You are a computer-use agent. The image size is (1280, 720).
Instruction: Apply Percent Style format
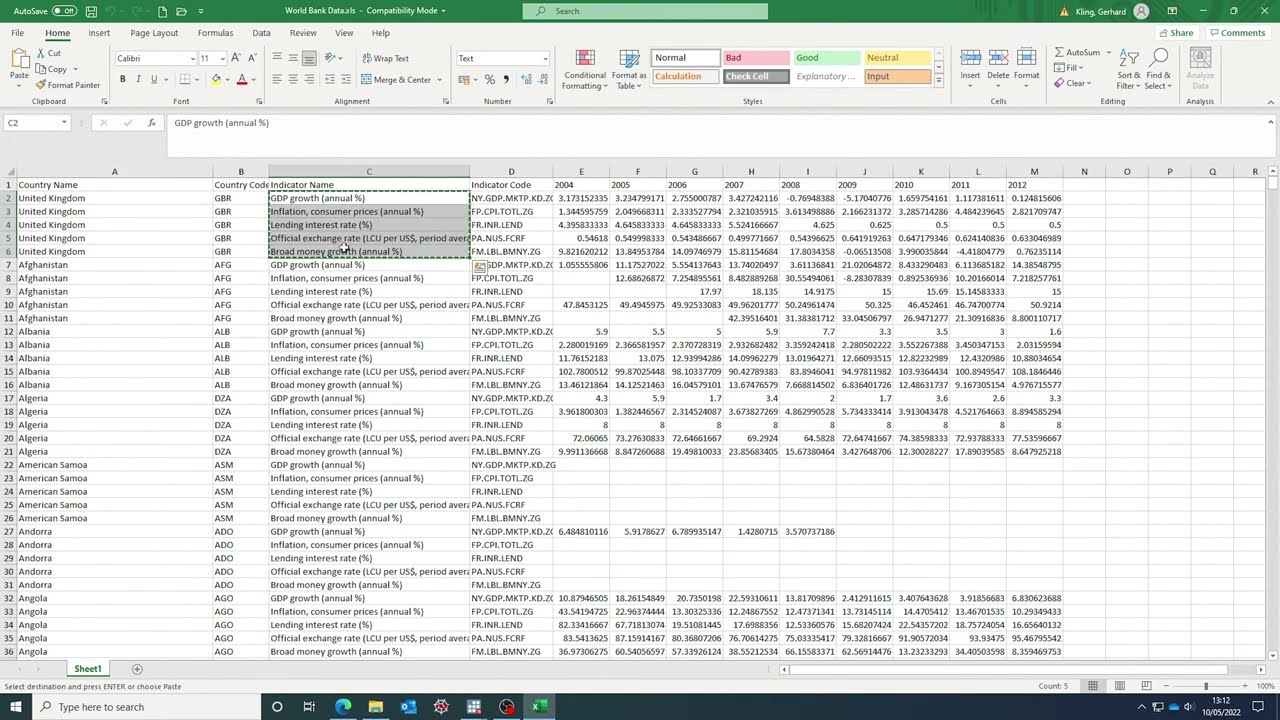click(x=489, y=79)
